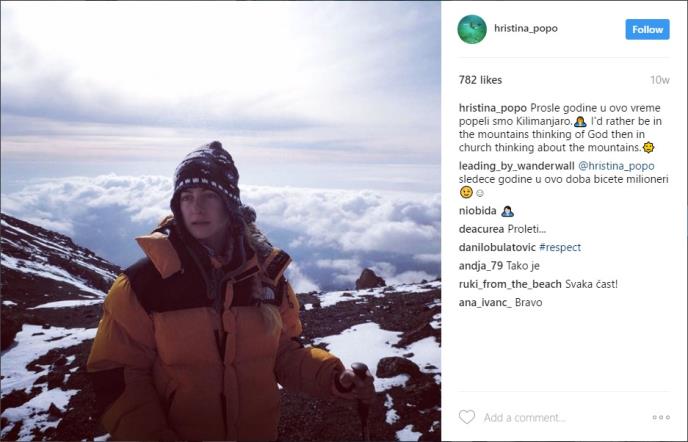688x442 pixels.
Task: Type in the Add a comment field
Action: [560, 417]
